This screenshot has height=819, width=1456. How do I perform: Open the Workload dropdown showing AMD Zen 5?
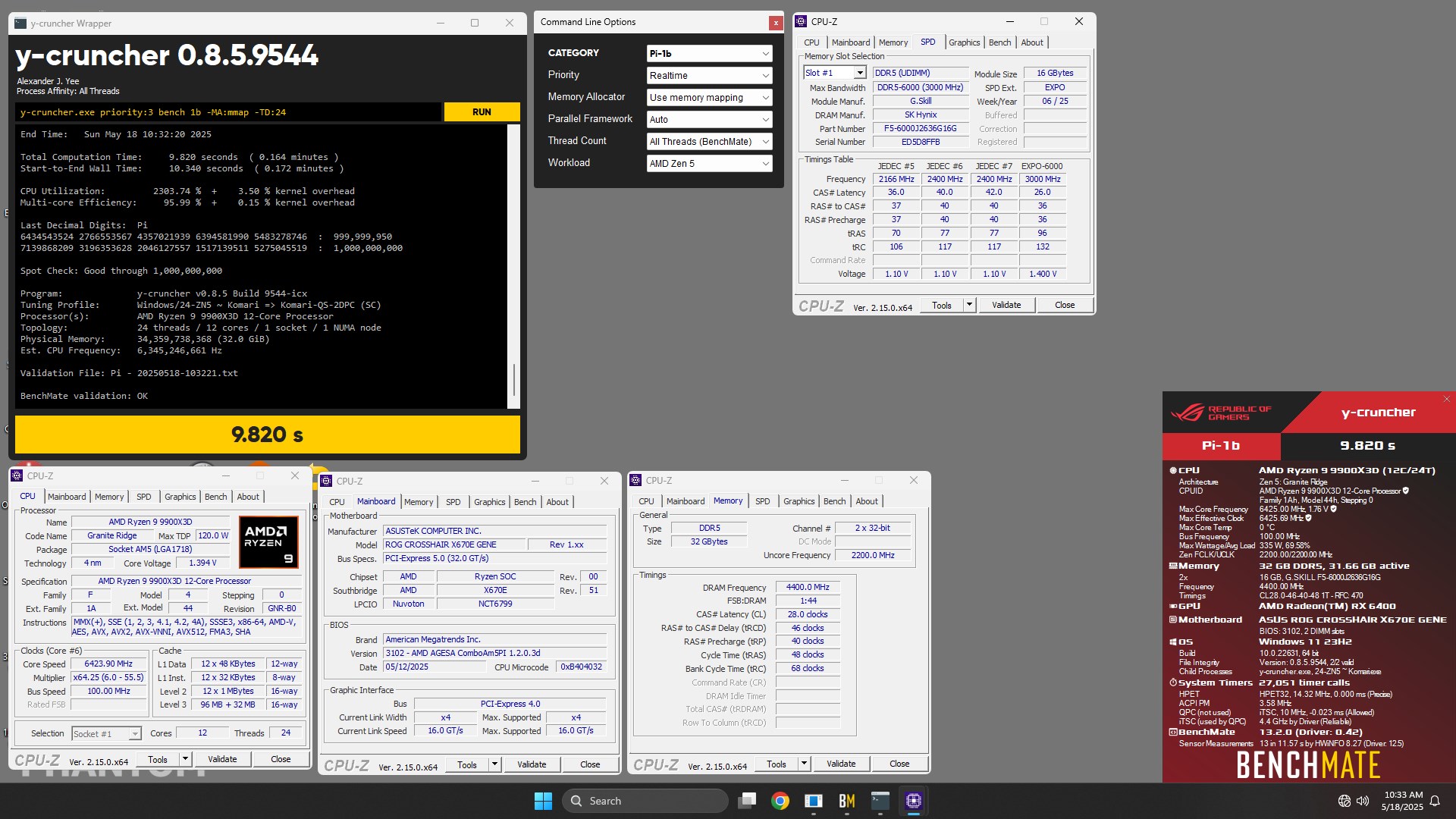tap(709, 163)
